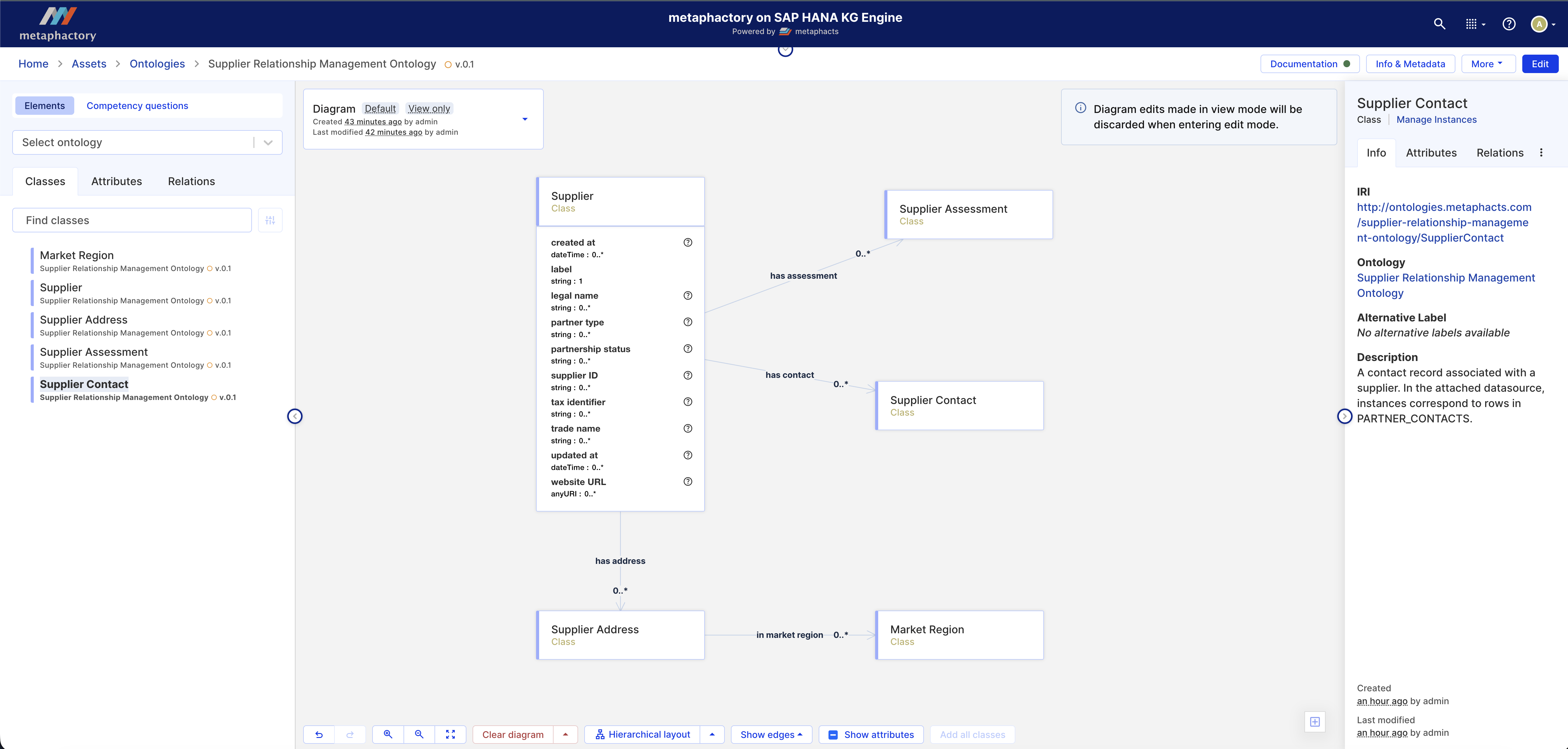Collapse the right details panel arrow
The height and width of the screenshot is (749, 1568).
(1345, 416)
